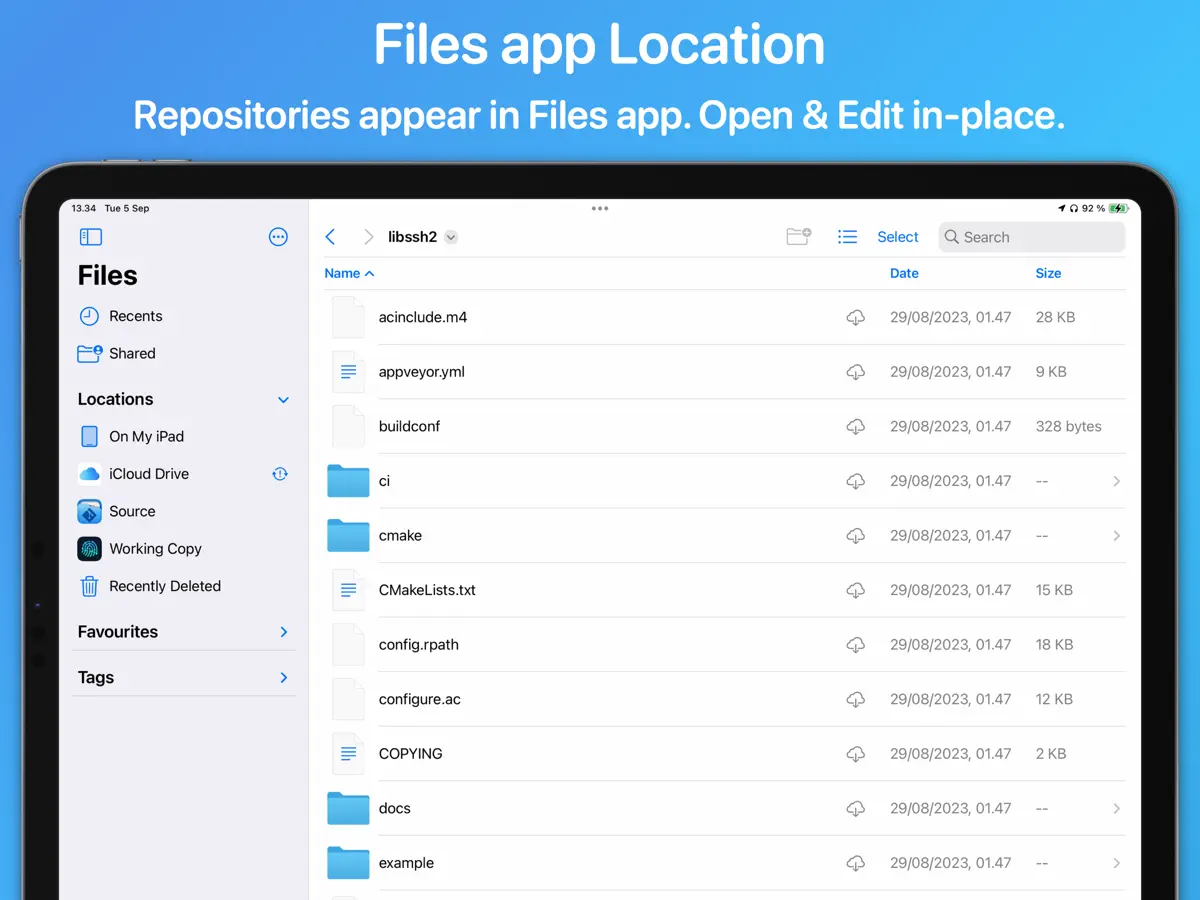The width and height of the screenshot is (1200, 900).
Task: Expand docs folder row chevron
Action: point(1116,808)
